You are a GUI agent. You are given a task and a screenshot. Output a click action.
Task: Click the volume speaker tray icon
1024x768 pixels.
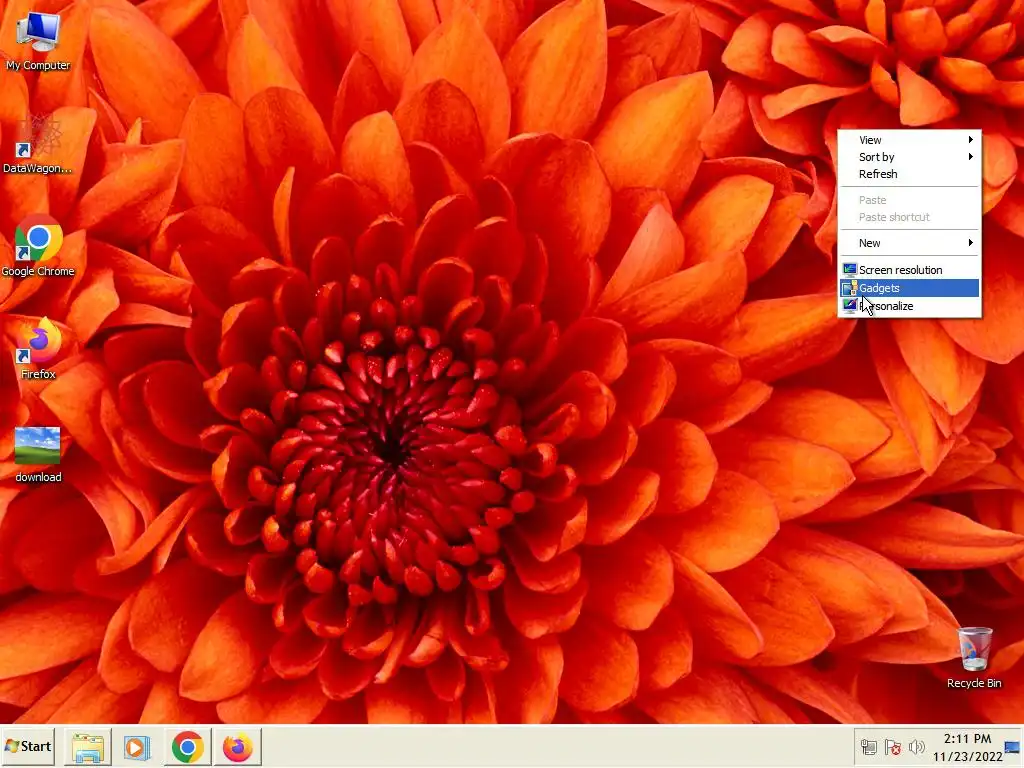click(x=917, y=747)
